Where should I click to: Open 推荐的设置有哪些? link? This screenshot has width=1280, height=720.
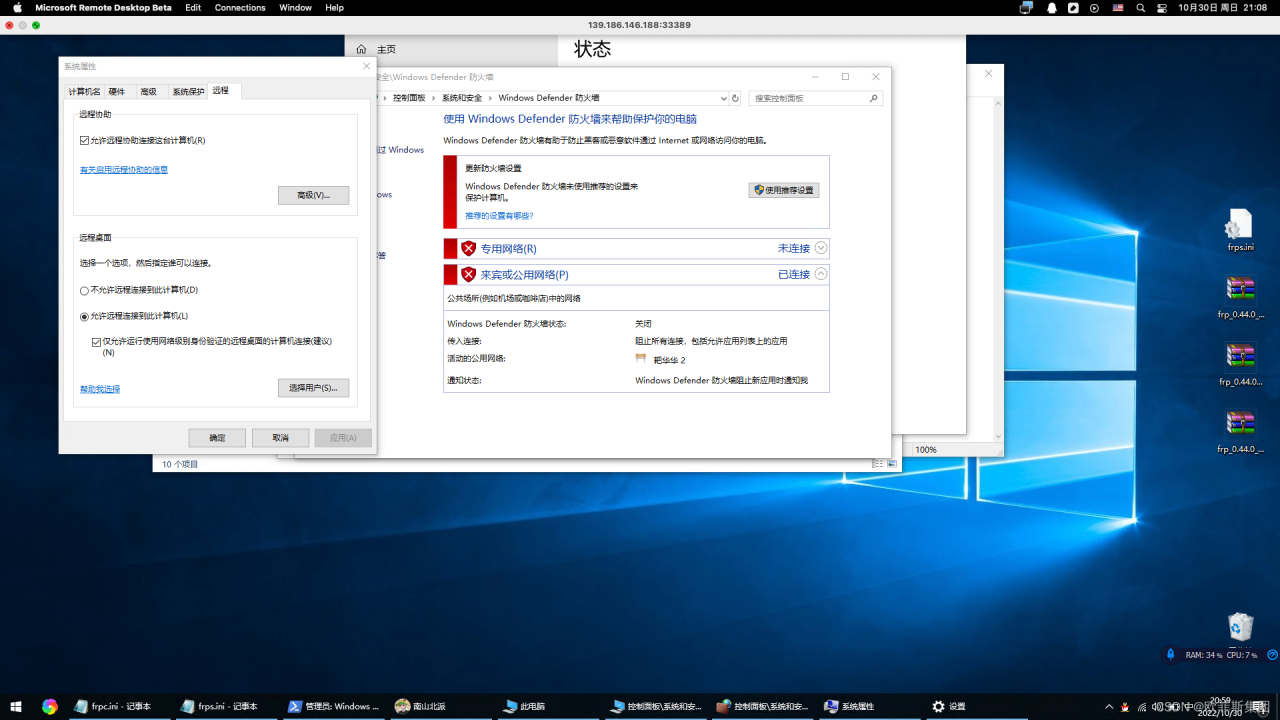(499, 216)
